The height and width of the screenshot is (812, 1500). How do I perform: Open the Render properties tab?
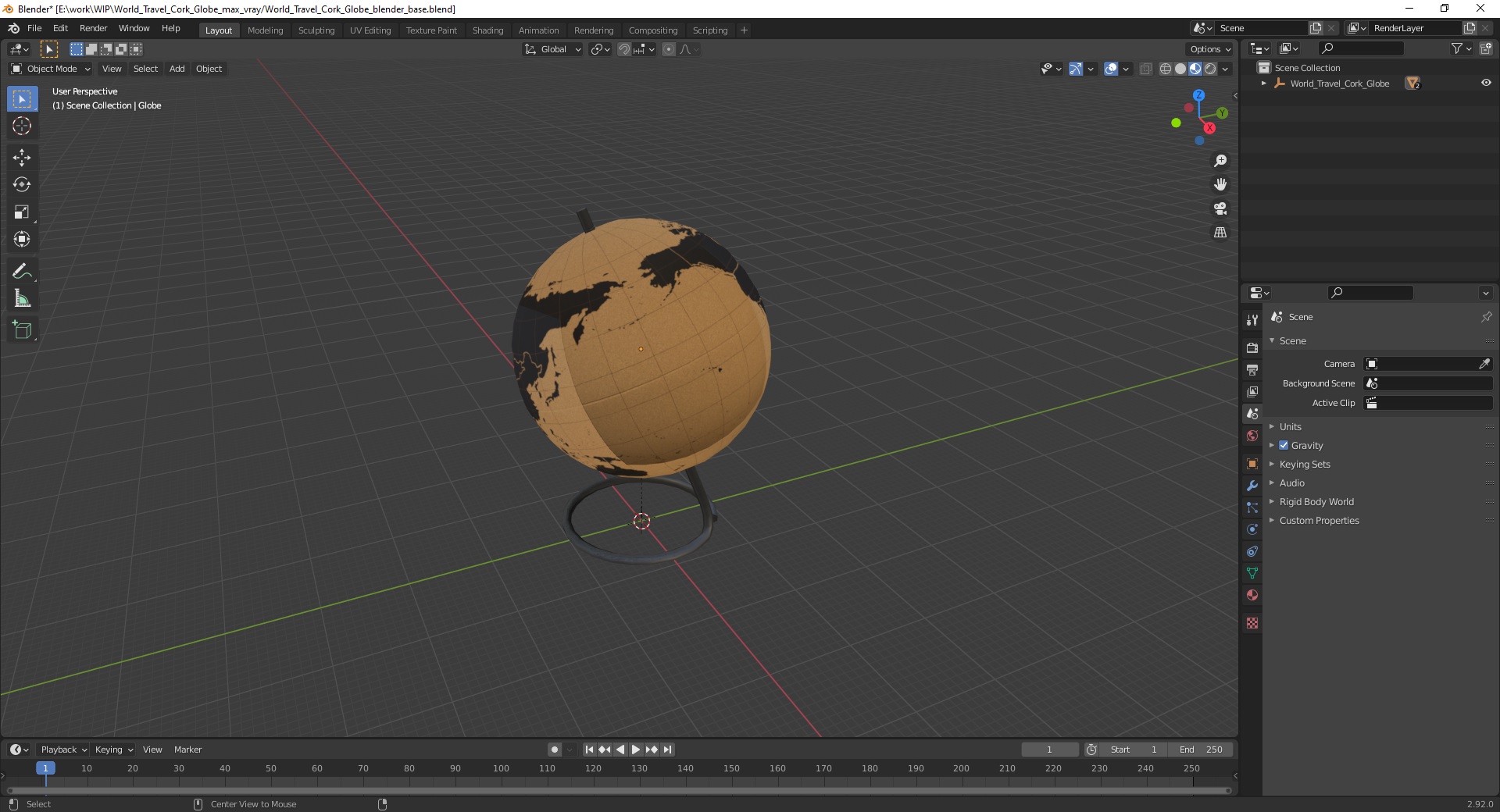click(1252, 347)
